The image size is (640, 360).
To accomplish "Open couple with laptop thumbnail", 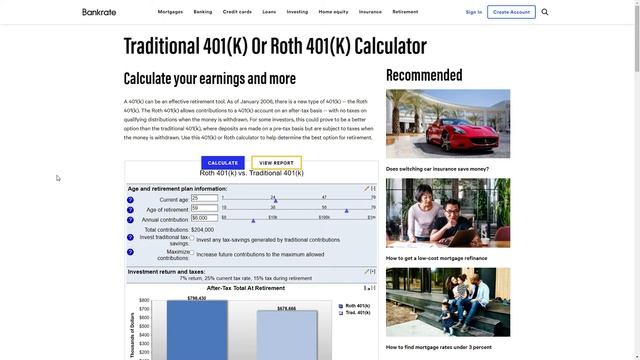I will (448, 213).
